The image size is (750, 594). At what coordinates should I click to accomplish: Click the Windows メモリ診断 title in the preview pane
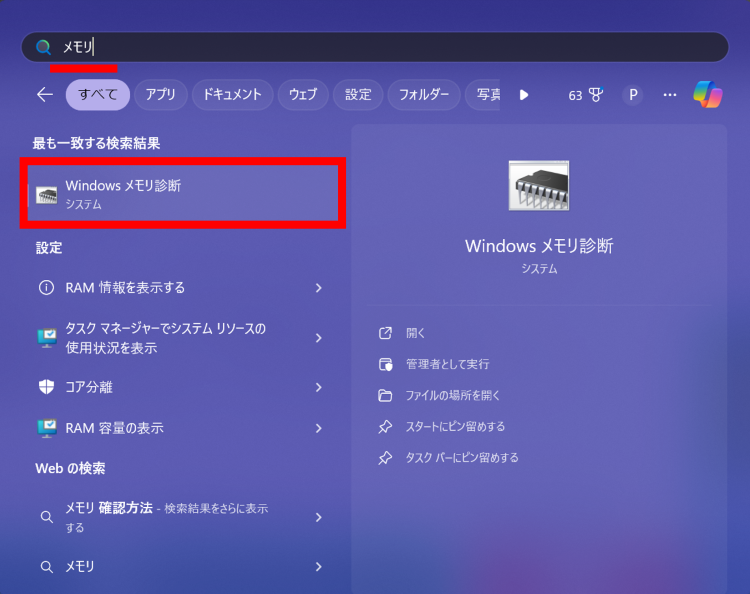pos(539,246)
